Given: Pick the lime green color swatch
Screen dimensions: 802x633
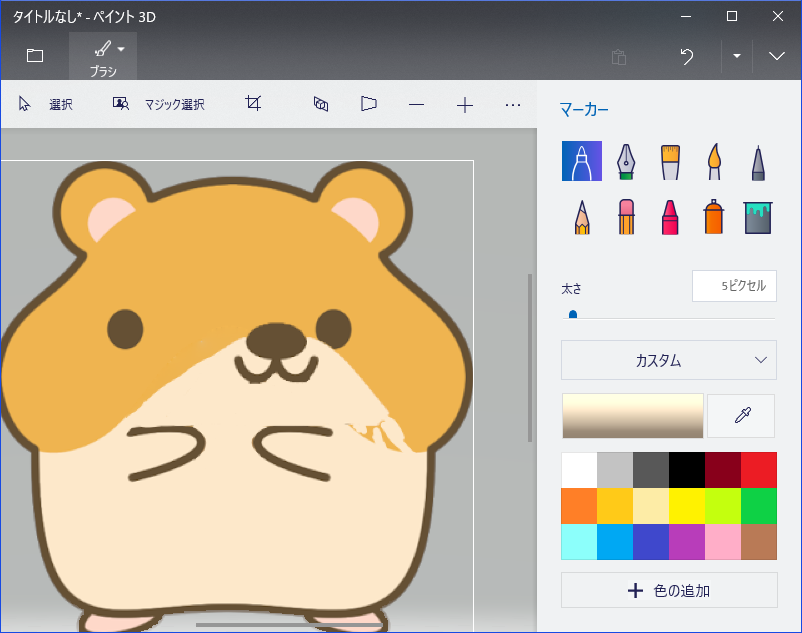Looking at the screenshot, I should [723, 506].
